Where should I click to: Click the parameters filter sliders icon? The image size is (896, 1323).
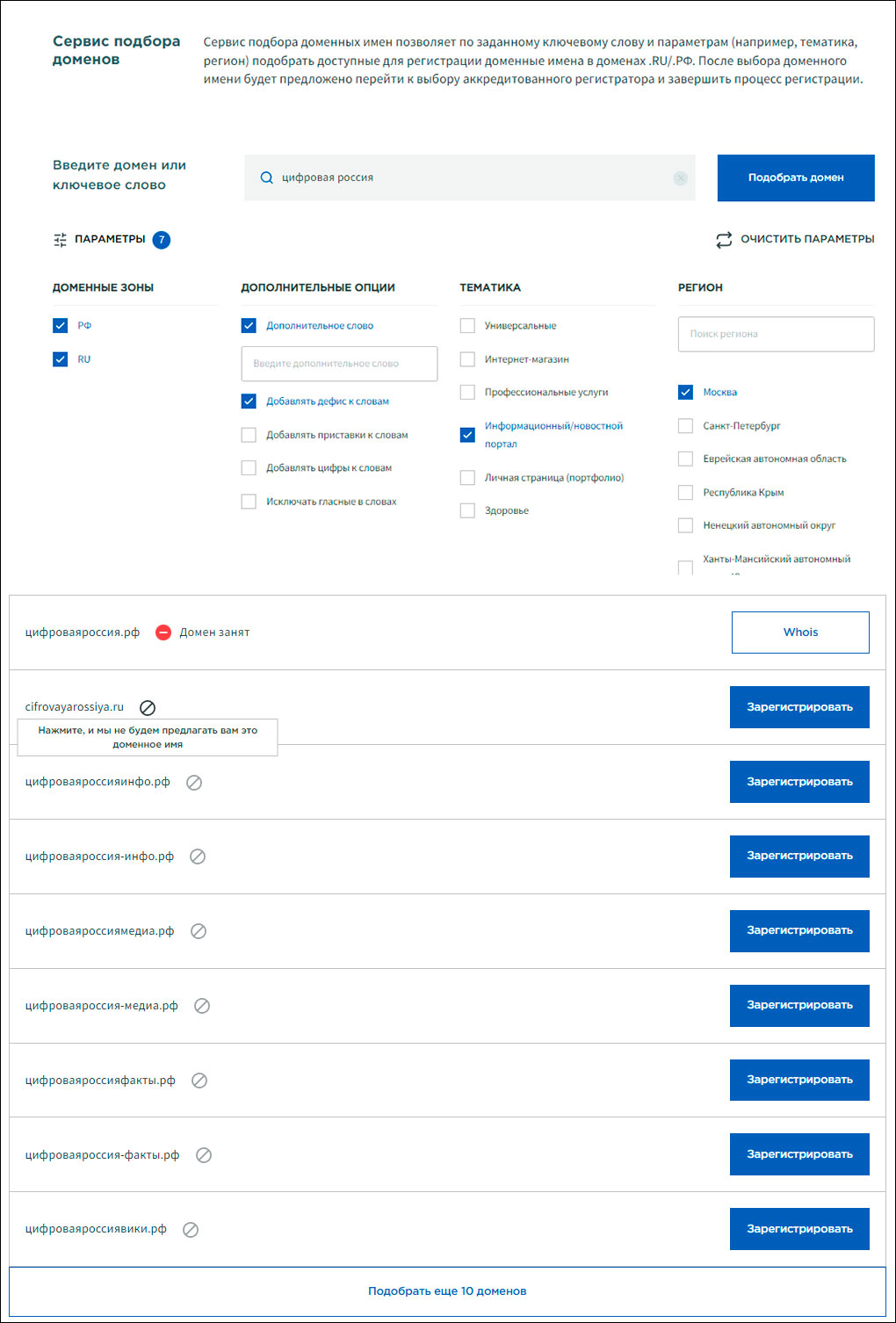(60, 240)
